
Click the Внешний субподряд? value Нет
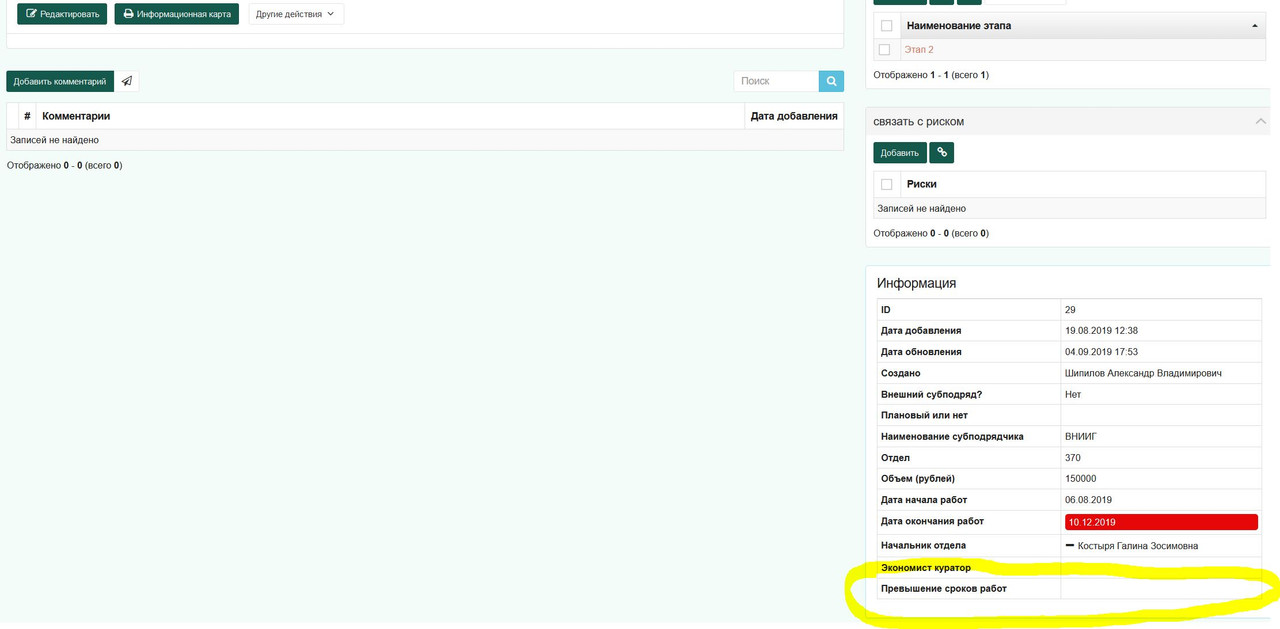click(x=1074, y=395)
